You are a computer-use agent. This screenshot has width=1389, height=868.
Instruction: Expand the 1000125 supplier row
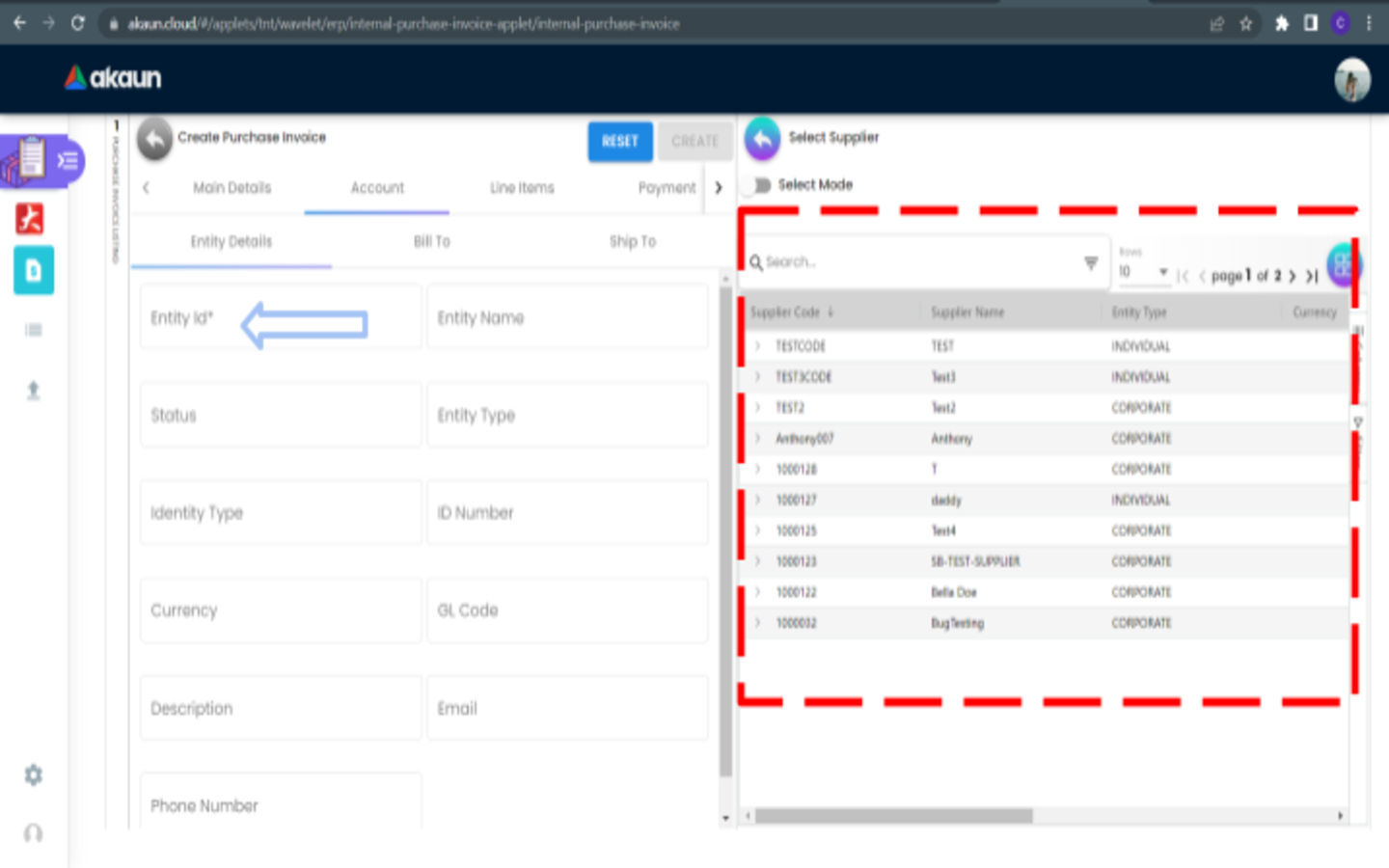[758, 531]
